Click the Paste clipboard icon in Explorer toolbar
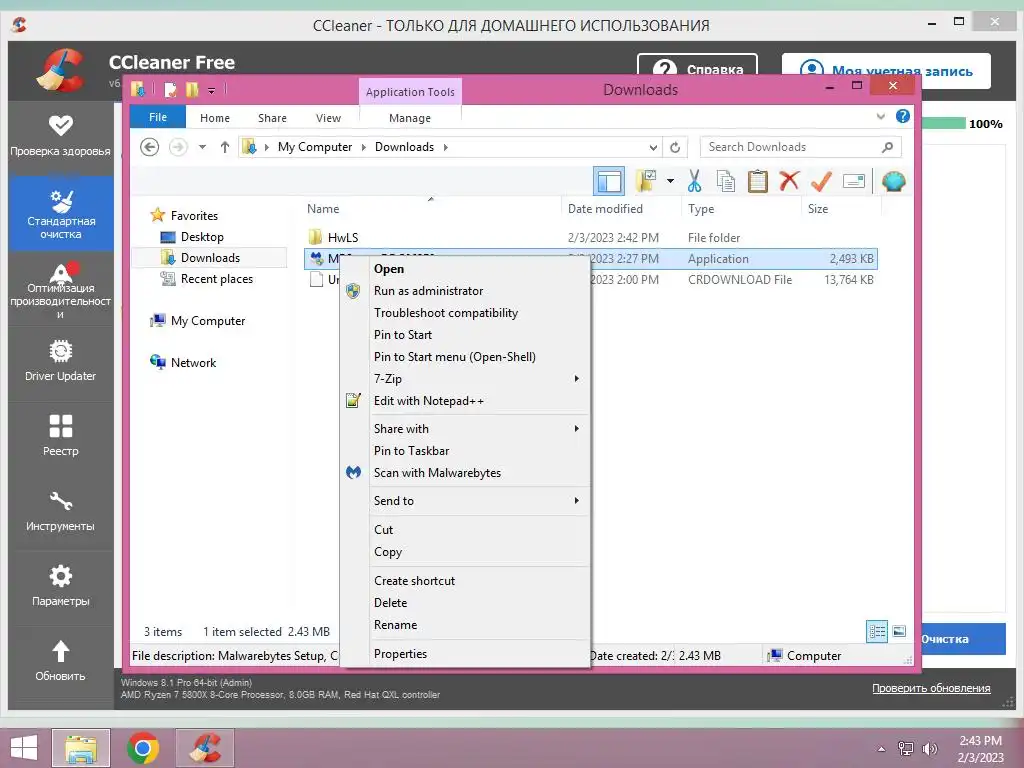The width and height of the screenshot is (1024, 768). pyautogui.click(x=758, y=181)
